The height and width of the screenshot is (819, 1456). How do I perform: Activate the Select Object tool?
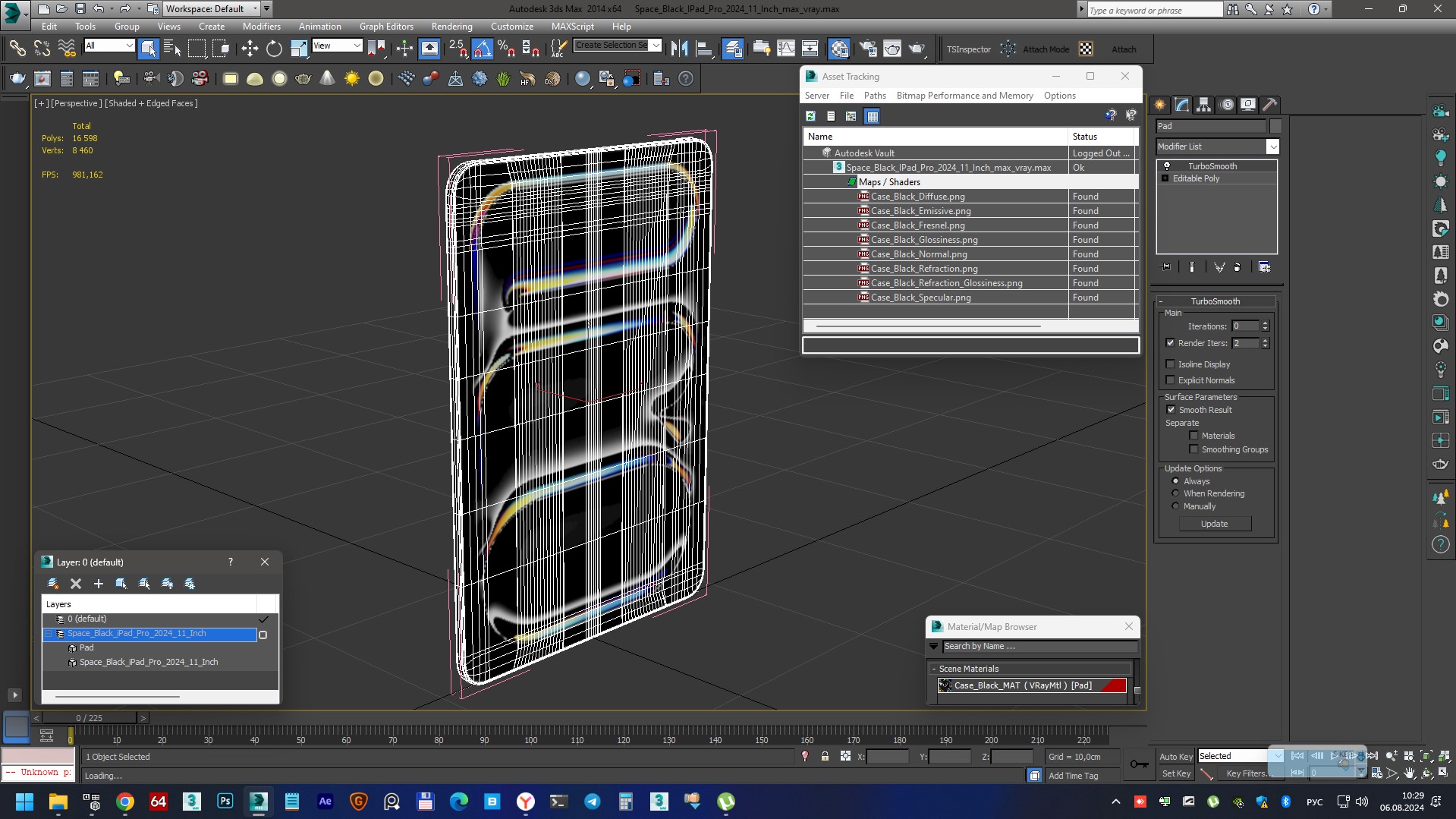[149, 49]
